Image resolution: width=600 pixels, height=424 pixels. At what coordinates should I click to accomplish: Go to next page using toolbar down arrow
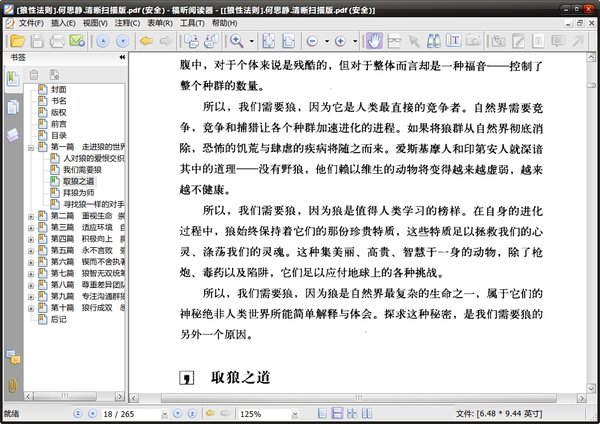pyautogui.click(x=123, y=41)
